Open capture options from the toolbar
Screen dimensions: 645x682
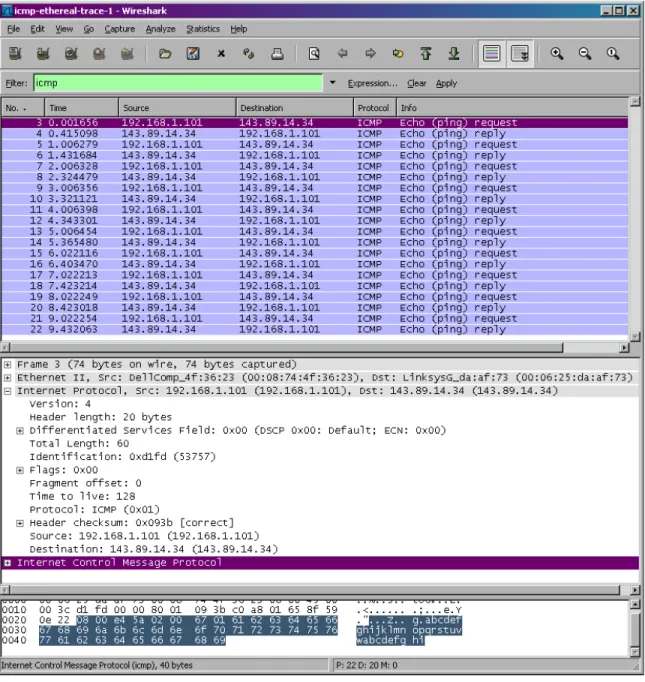[43, 53]
